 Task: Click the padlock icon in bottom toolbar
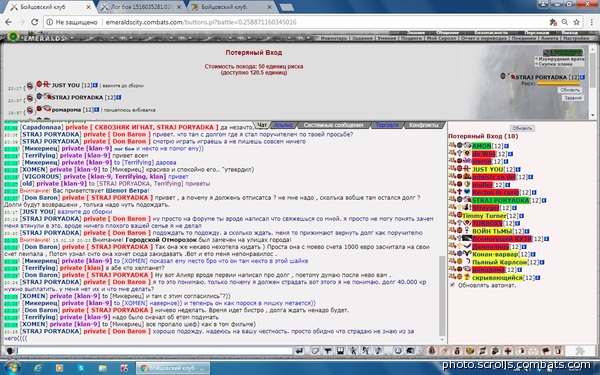tap(432, 350)
